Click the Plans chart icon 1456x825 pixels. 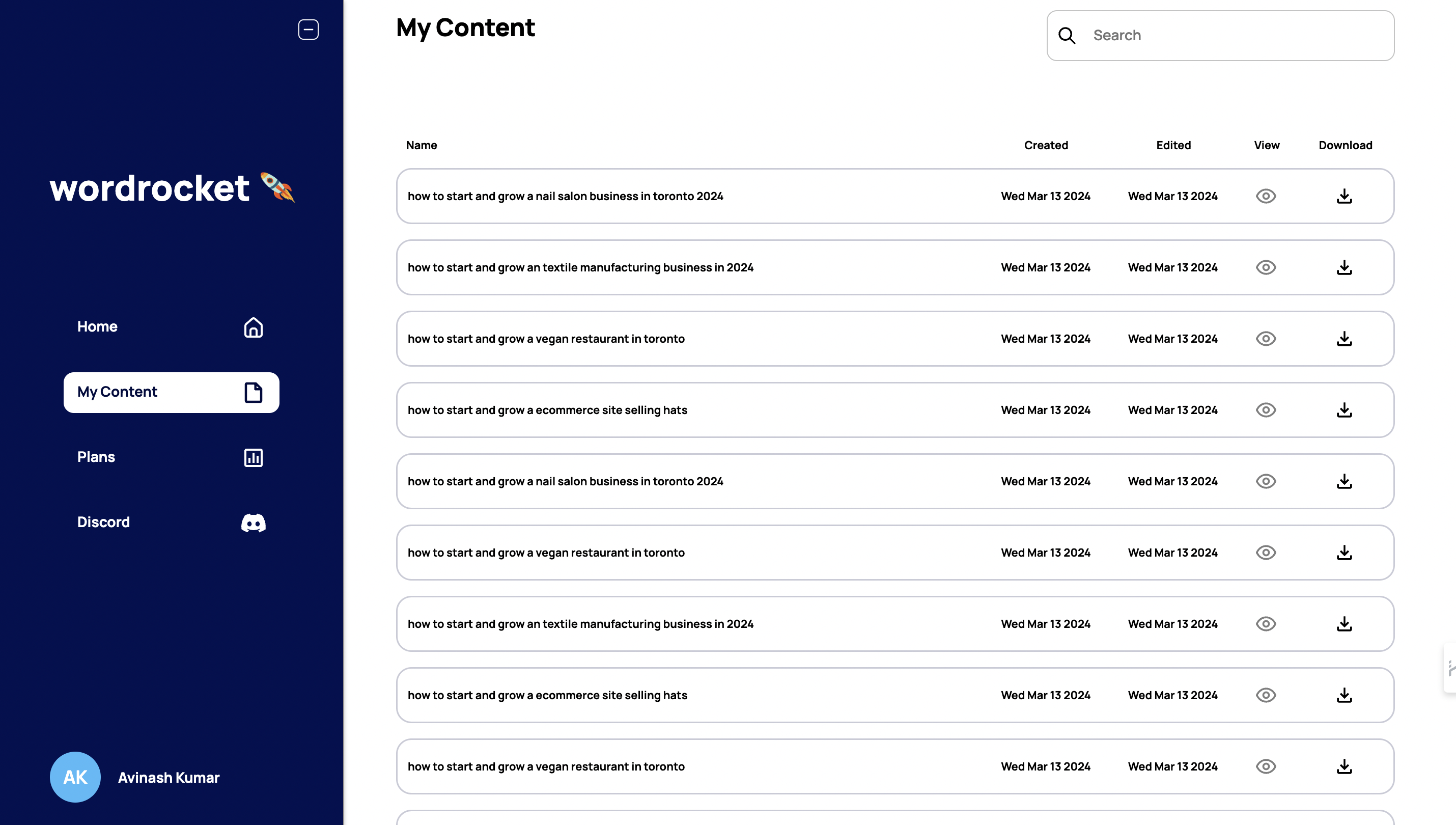tap(253, 457)
